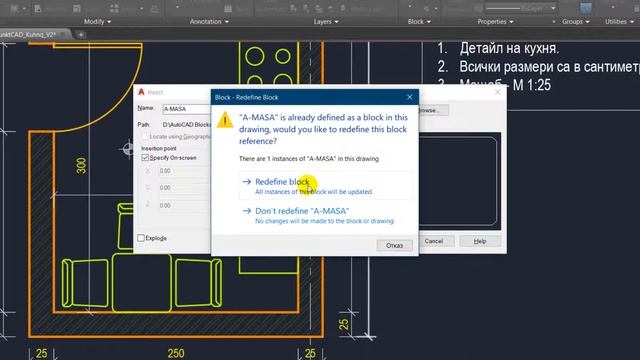This screenshot has height=360, width=640.
Task: Close the Redefine Block dialog
Action: 409,97
